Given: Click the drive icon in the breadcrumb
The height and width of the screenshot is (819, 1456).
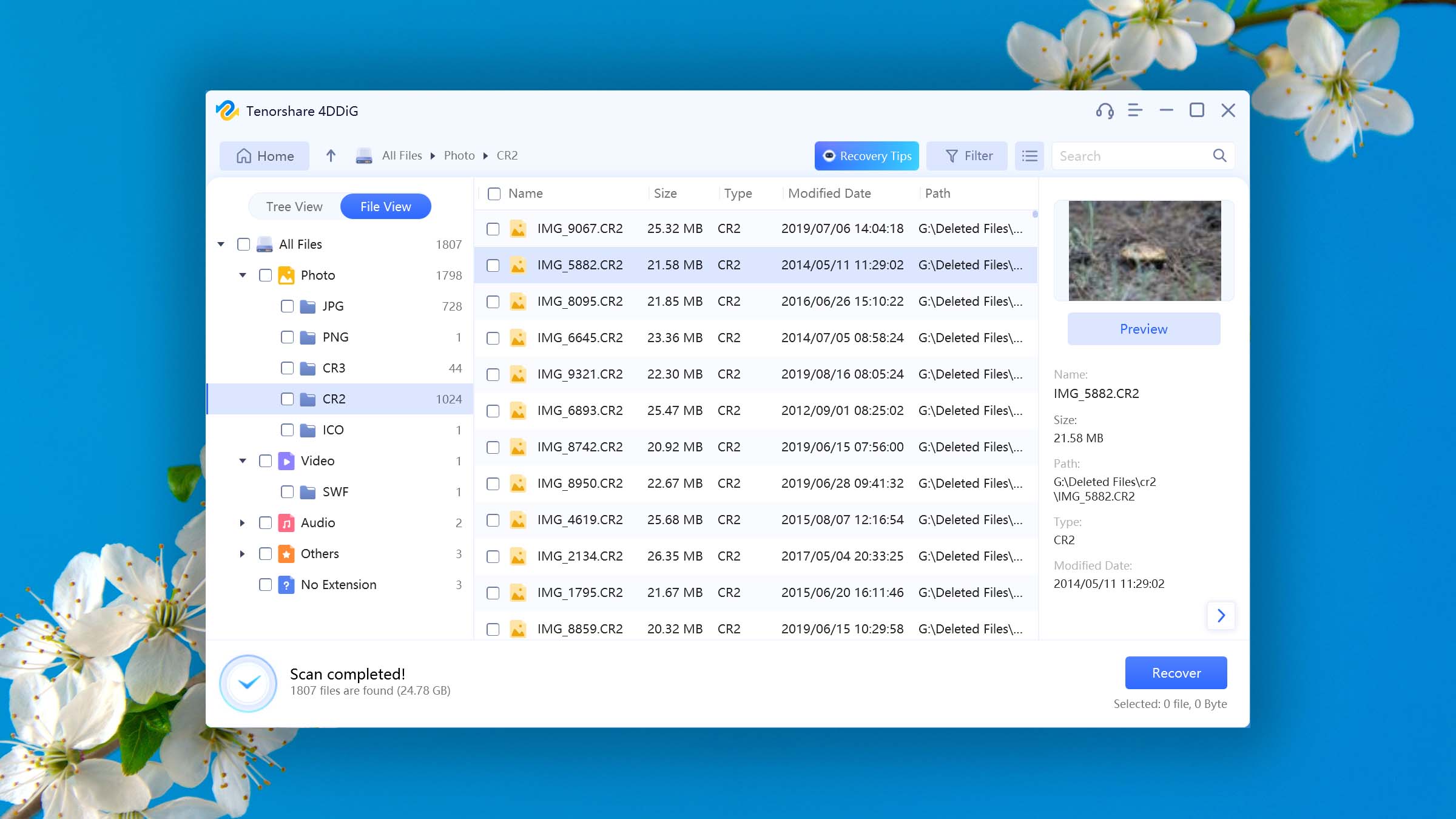Looking at the screenshot, I should coord(364,156).
